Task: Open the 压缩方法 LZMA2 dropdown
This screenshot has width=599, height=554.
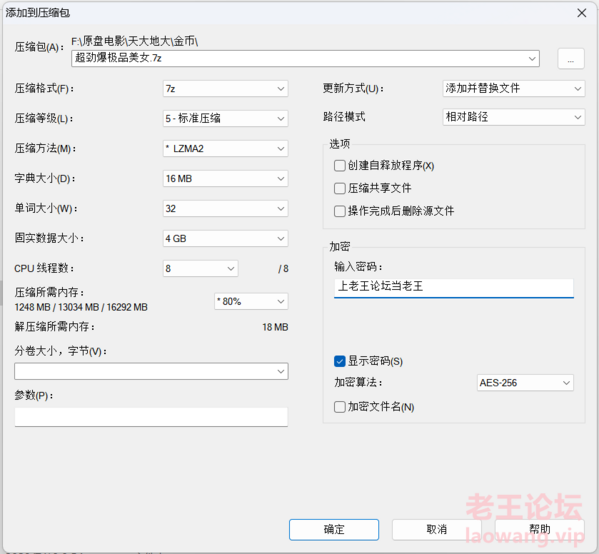Action: 225,149
